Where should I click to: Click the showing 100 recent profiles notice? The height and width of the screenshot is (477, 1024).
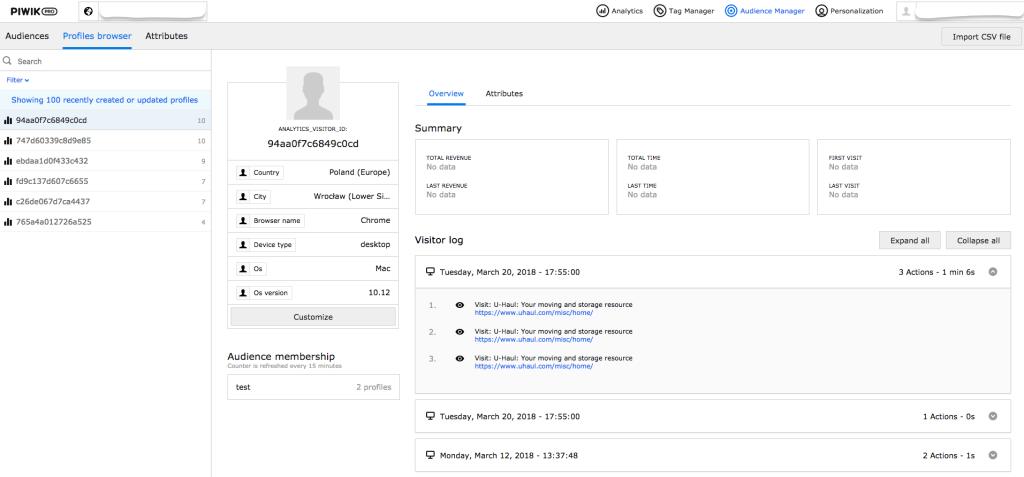click(x=104, y=100)
